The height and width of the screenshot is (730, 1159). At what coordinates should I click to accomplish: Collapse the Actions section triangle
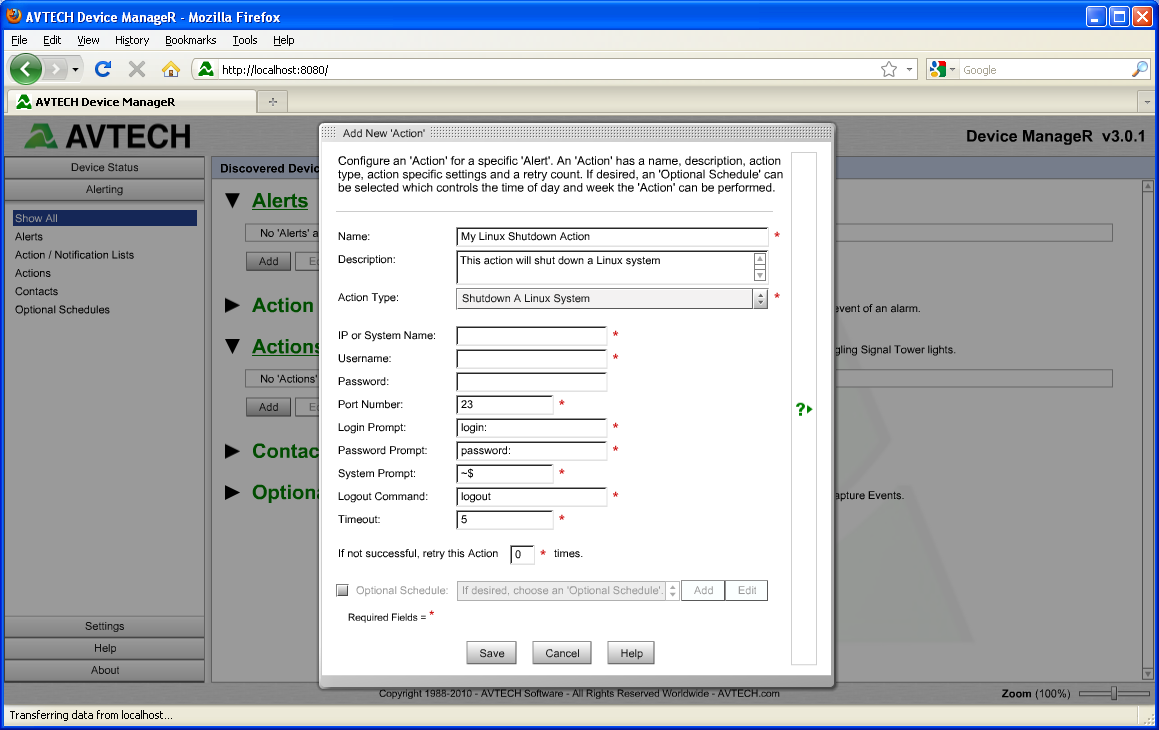233,347
